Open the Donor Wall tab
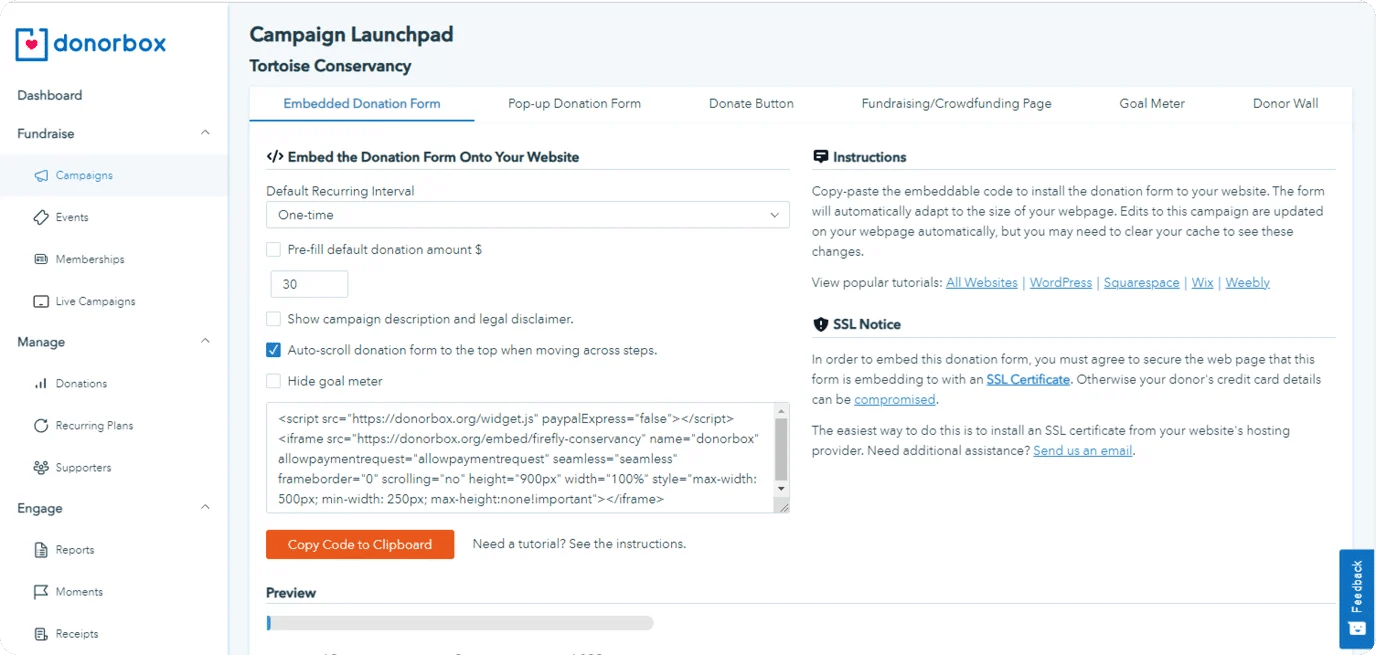The height and width of the screenshot is (655, 1376). tap(1285, 103)
